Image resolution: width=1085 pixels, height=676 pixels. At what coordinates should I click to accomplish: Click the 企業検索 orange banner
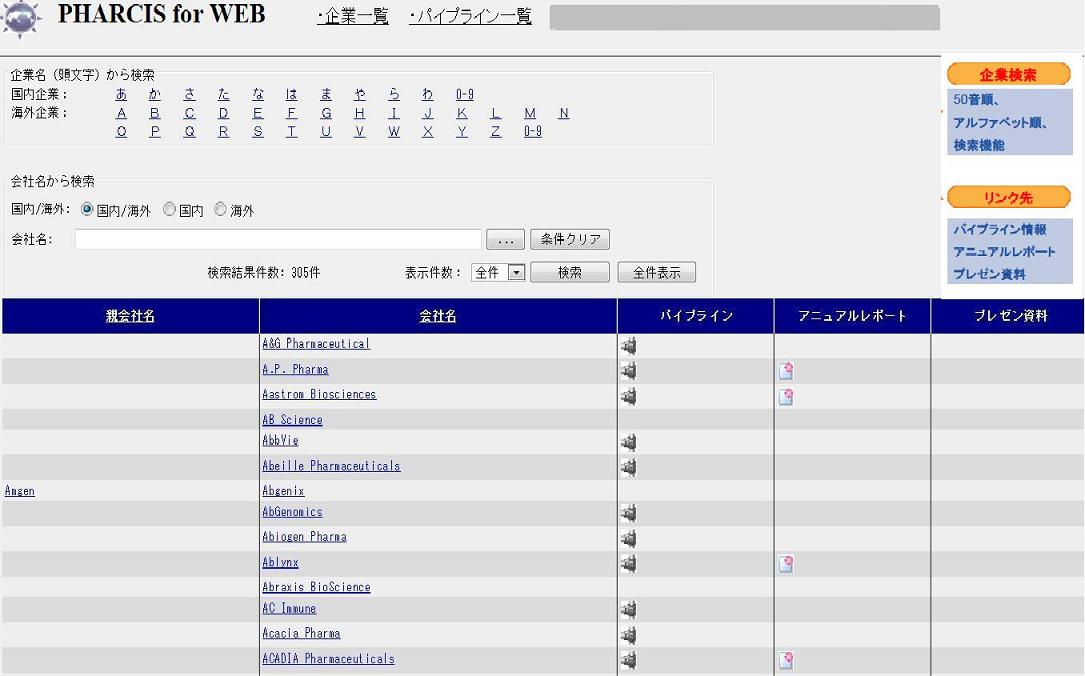[x=1008, y=74]
